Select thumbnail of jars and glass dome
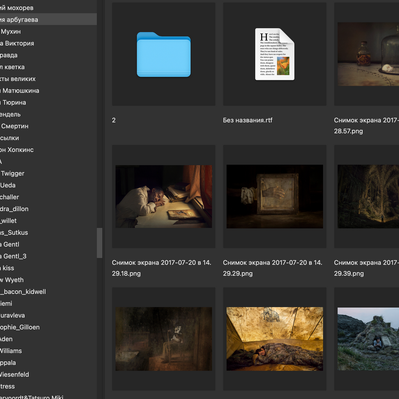This screenshot has width=399, height=399. [x=368, y=54]
